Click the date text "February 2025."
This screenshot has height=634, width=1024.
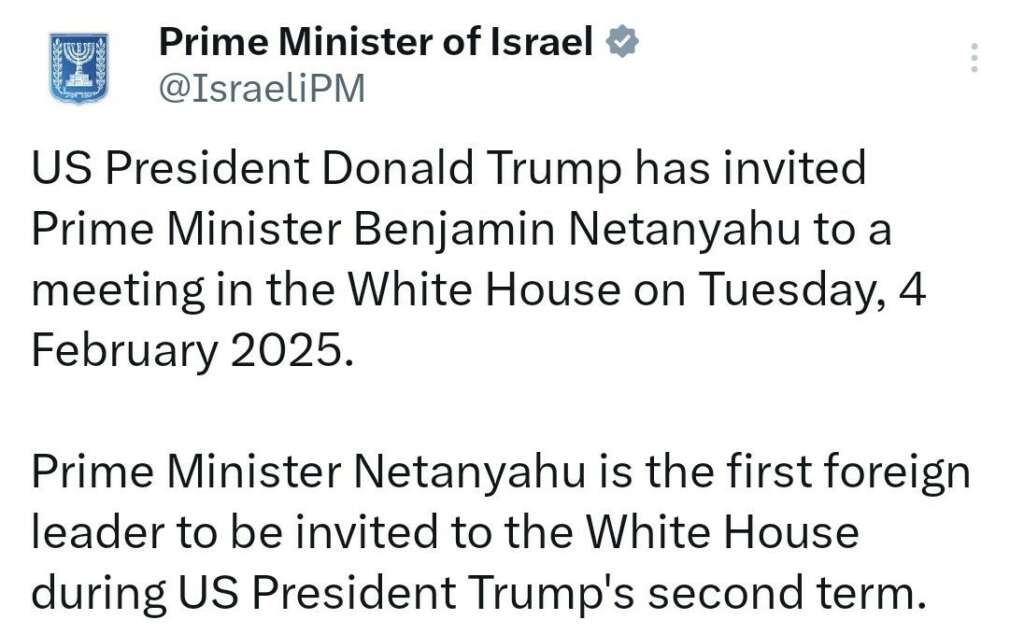[x=193, y=351]
